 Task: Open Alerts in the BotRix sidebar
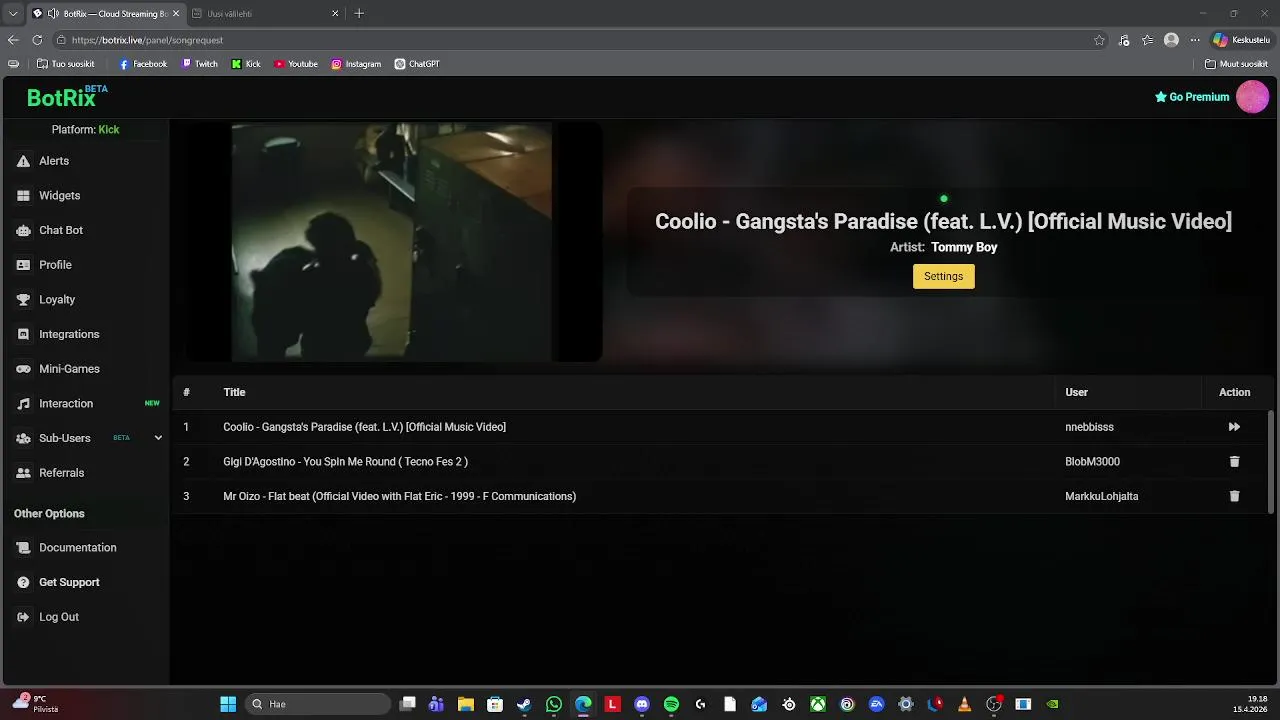coord(54,161)
